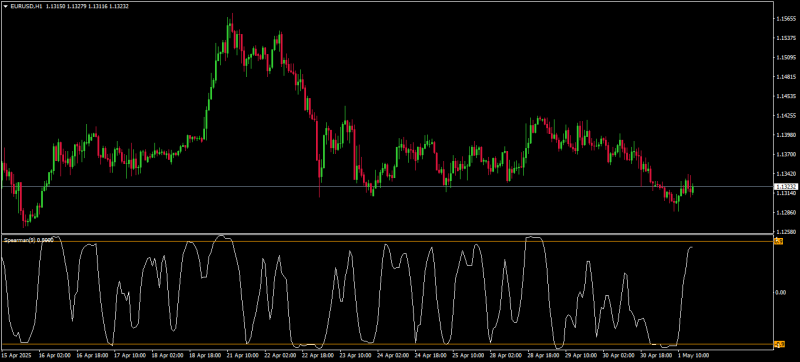Image resolution: width=800 pixels, height=362 pixels.
Task: Click the 1.12580 price axis label
Action: 785,231
